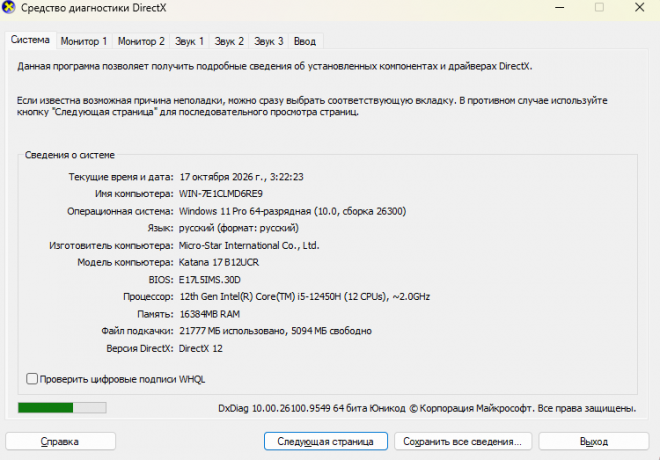Click Micro-Star International Co., Ltd. text

point(249,245)
